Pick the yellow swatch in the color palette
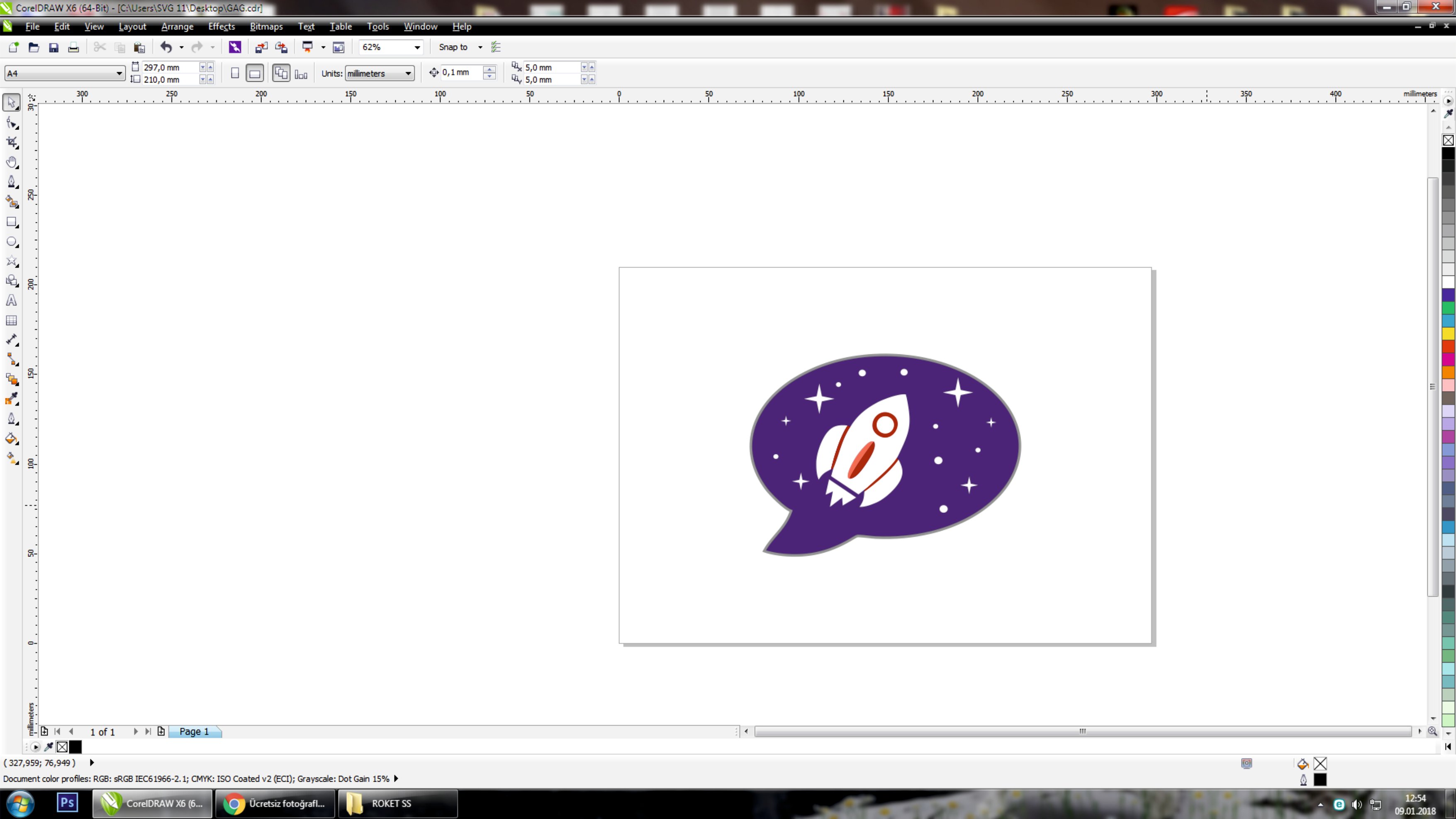The width and height of the screenshot is (1456, 819). 1448,334
